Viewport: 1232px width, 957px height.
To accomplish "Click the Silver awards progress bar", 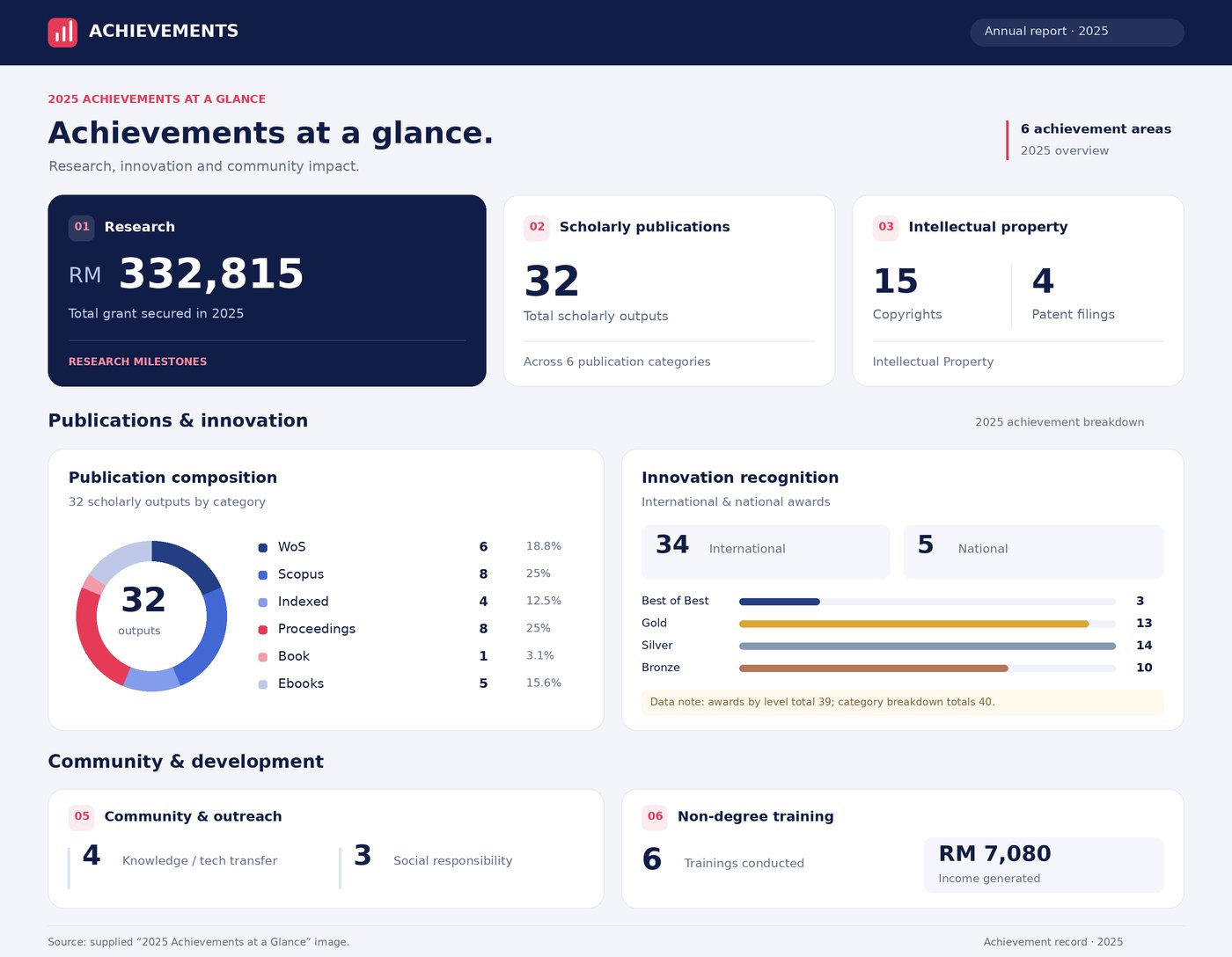I will (928, 646).
